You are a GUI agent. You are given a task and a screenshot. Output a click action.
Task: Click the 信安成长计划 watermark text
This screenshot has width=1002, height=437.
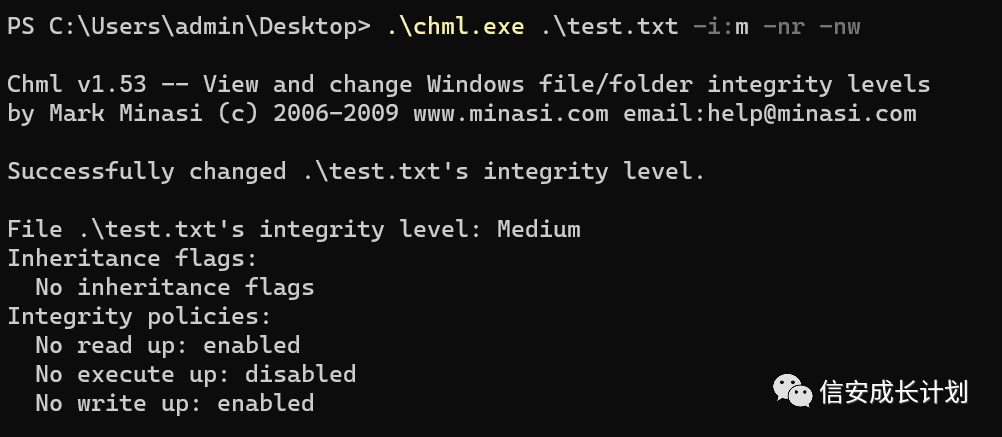coord(894,392)
